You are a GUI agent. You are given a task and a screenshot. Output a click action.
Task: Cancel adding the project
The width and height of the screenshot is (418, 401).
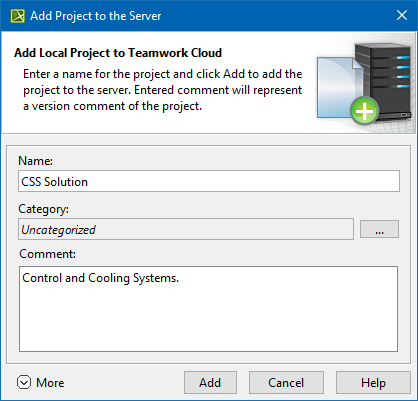[286, 382]
